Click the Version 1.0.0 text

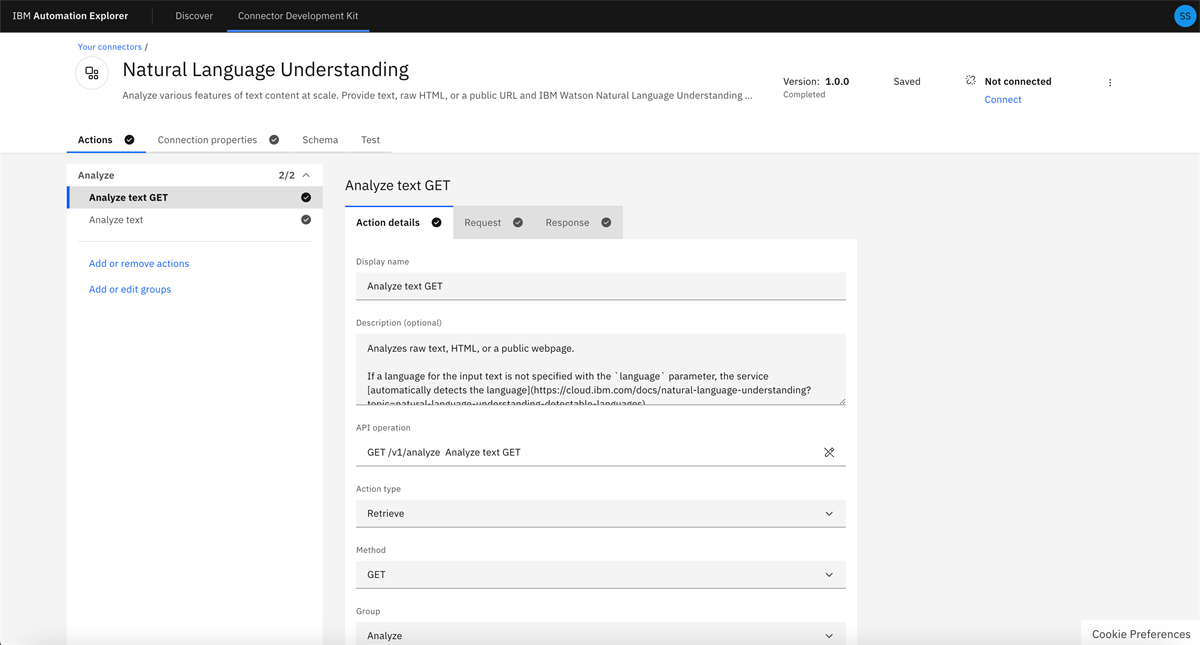pos(816,82)
